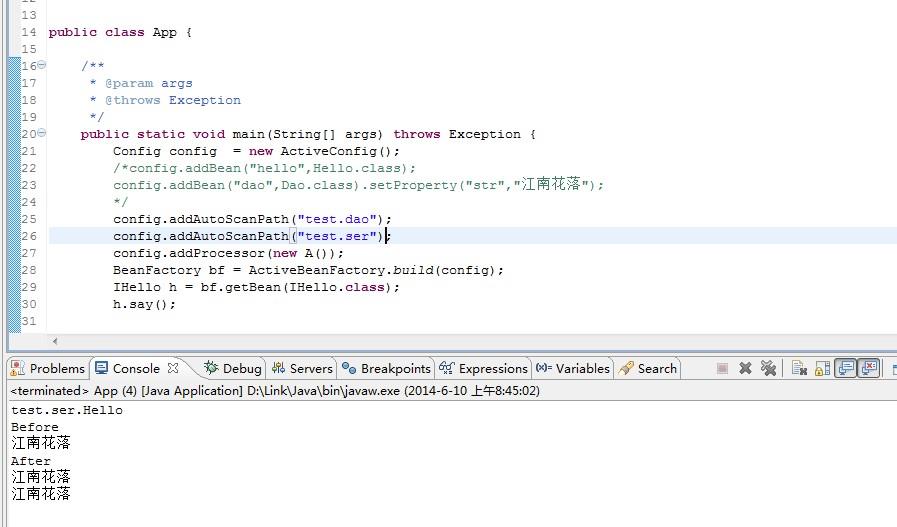The height and width of the screenshot is (527, 897).
Task: Select the Console tab
Action: [x=136, y=368]
